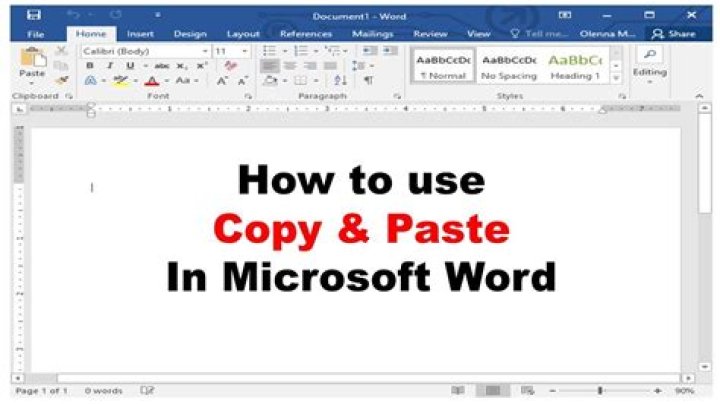Click the Save icon in title bar
Viewport: 720px width, 404px height.
coord(34,15)
